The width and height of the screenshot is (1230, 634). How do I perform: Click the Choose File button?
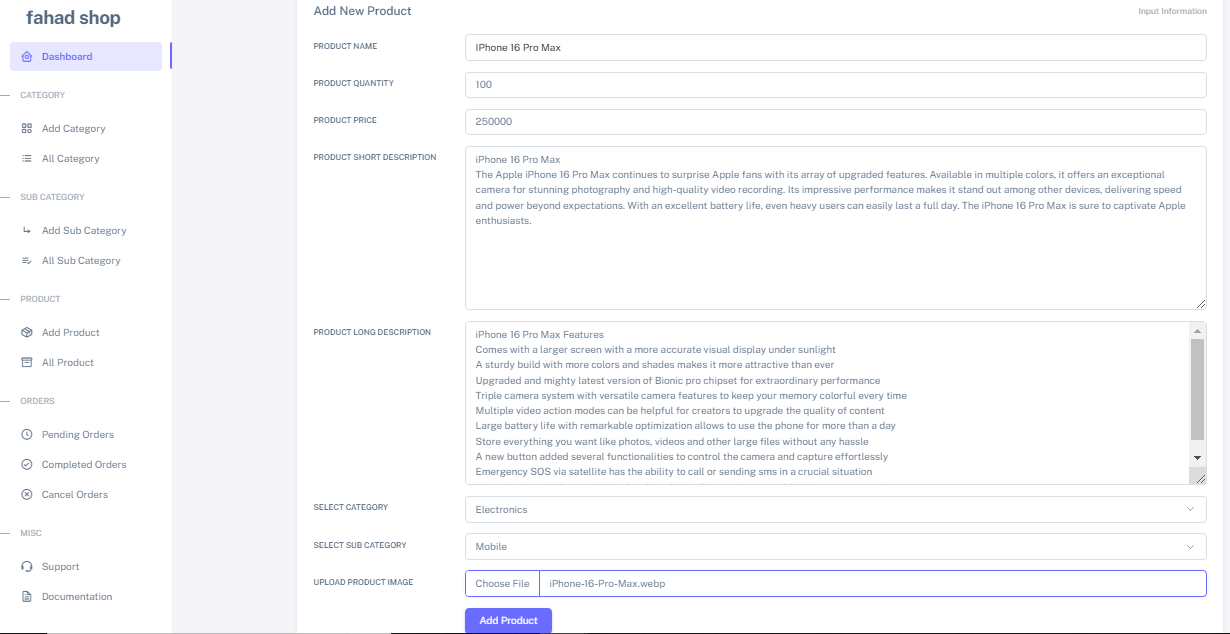click(x=502, y=584)
